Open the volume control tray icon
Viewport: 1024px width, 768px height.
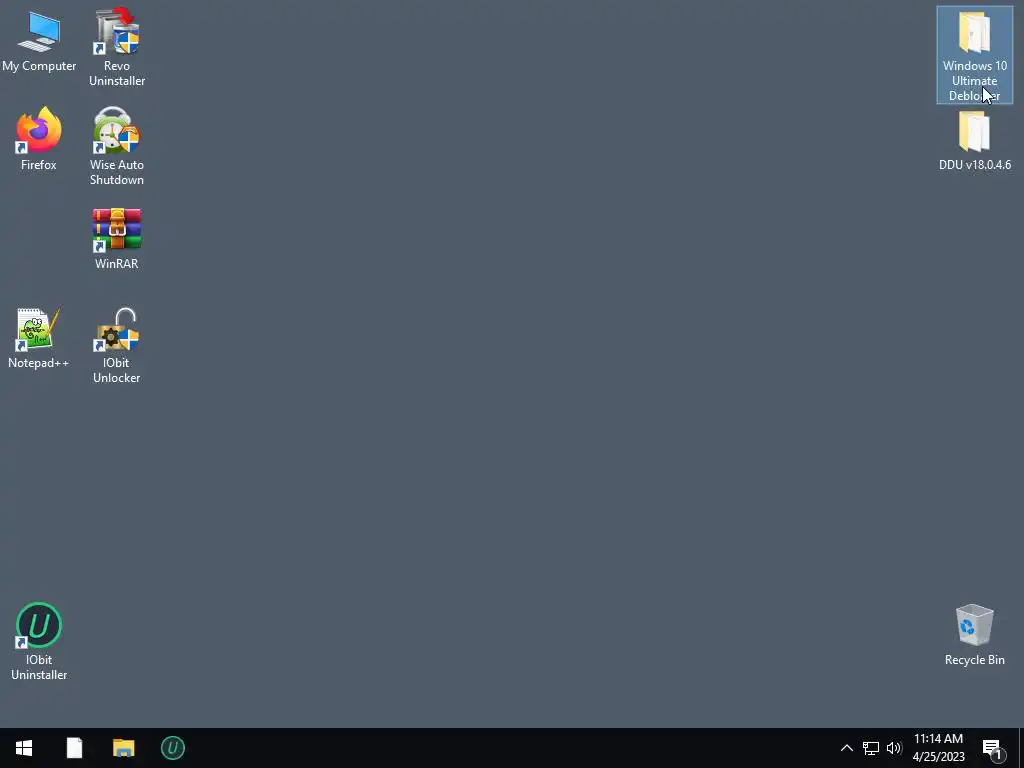coord(894,748)
